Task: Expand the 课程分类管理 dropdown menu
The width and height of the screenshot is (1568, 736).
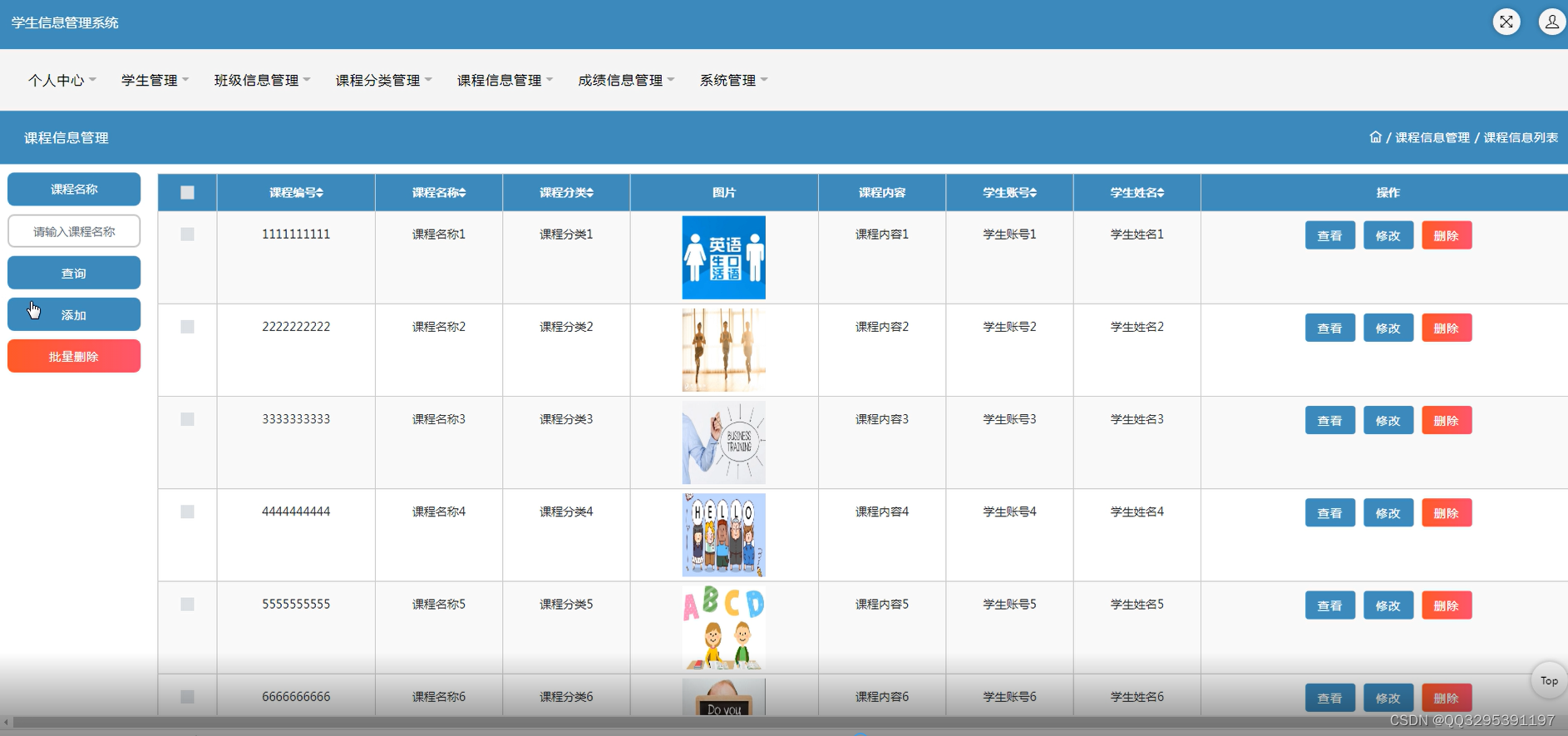Action: coord(383,80)
